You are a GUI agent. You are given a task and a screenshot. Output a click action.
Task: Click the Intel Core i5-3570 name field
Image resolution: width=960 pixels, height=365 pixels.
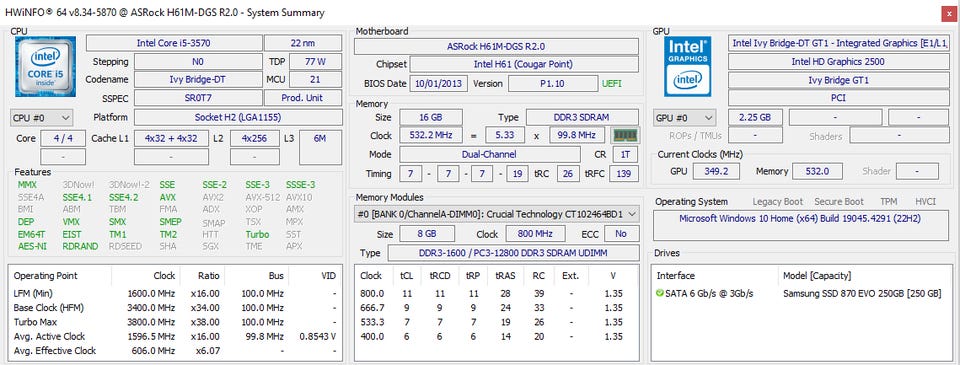click(174, 43)
